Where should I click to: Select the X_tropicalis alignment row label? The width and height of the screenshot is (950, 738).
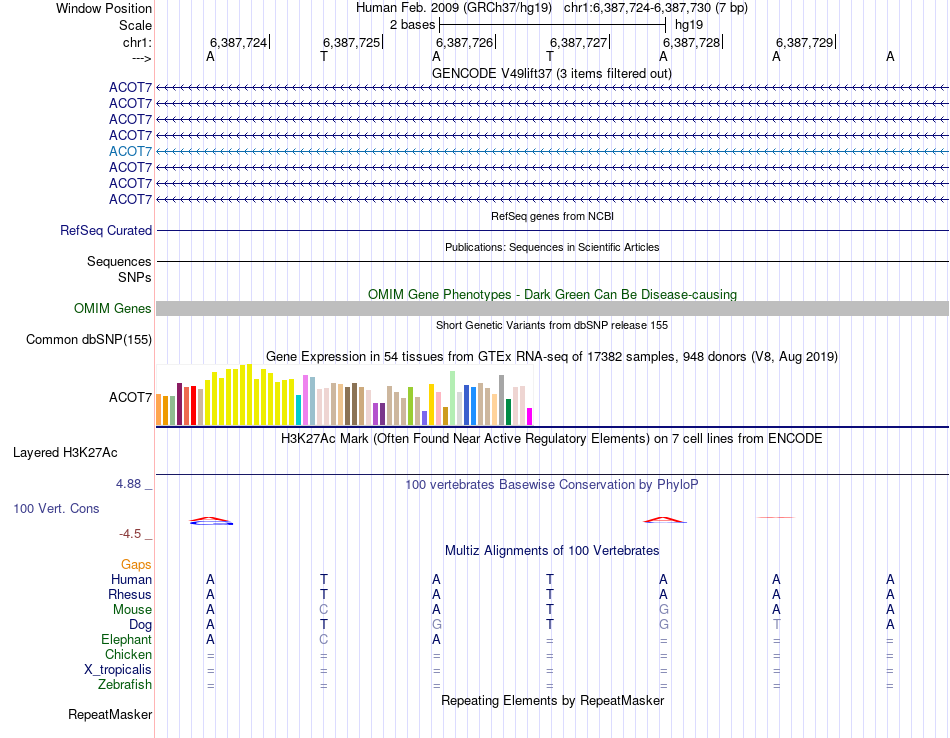[118, 670]
